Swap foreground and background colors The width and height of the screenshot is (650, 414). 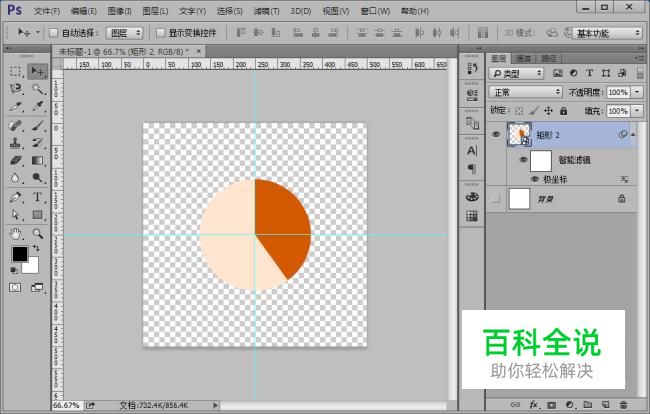point(36,248)
